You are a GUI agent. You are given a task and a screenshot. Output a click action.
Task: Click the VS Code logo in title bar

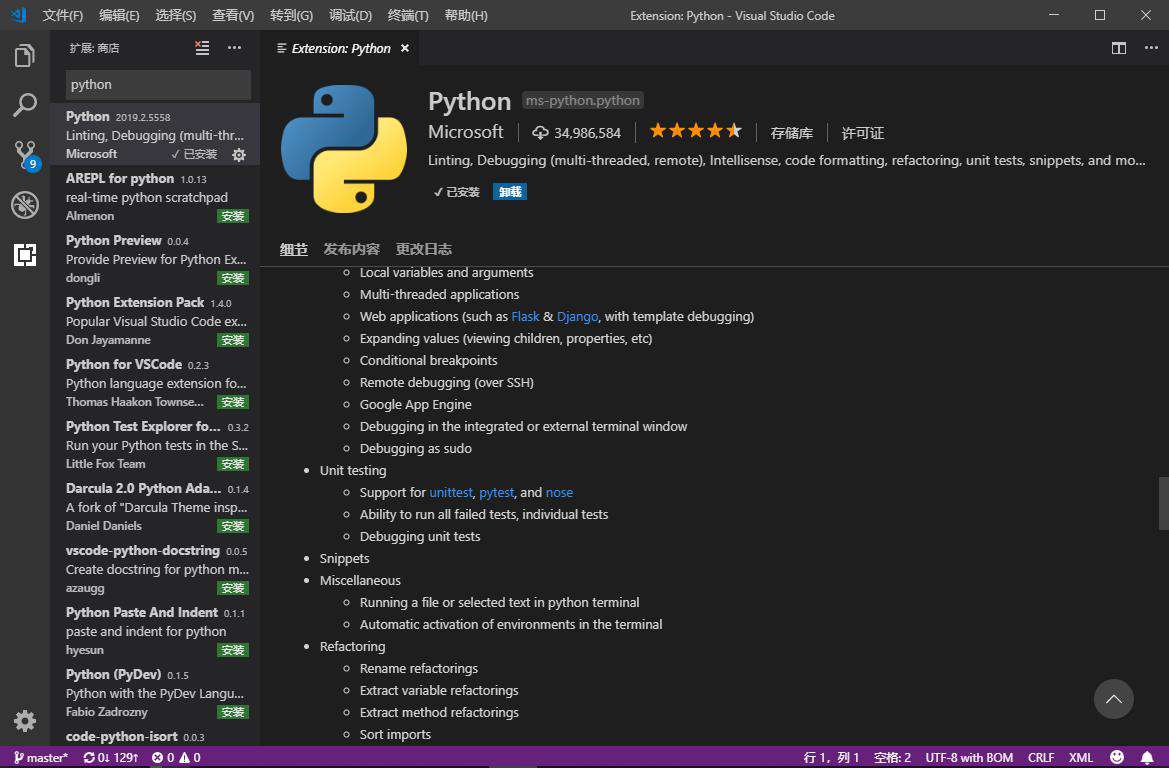[18, 15]
